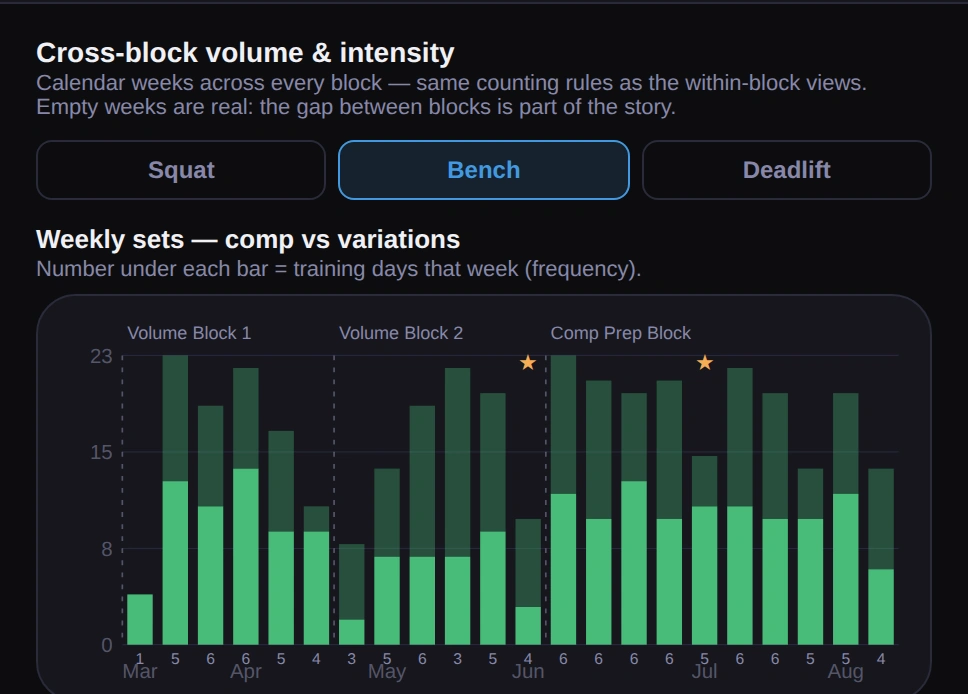Click the short bar above the Mar label
The image size is (968, 694).
point(140,619)
